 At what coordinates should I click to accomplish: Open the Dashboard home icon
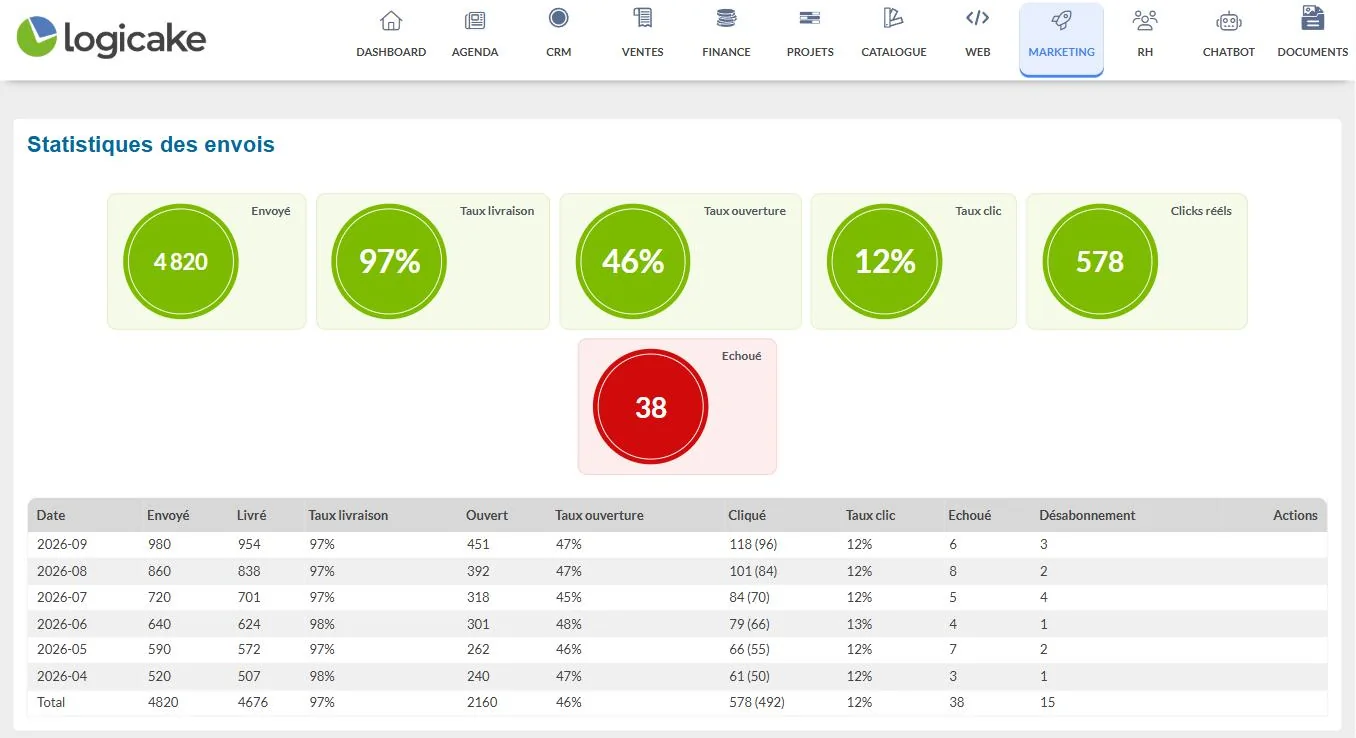coord(391,20)
